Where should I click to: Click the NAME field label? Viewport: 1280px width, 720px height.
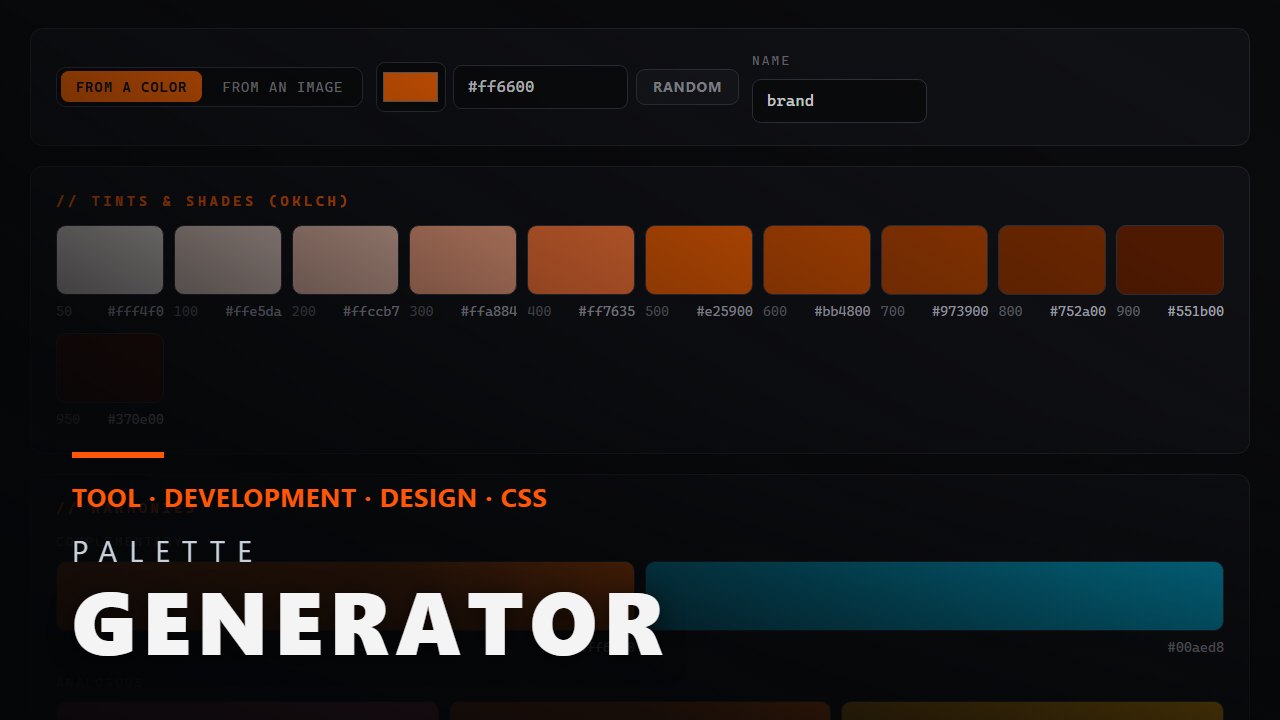click(x=771, y=61)
